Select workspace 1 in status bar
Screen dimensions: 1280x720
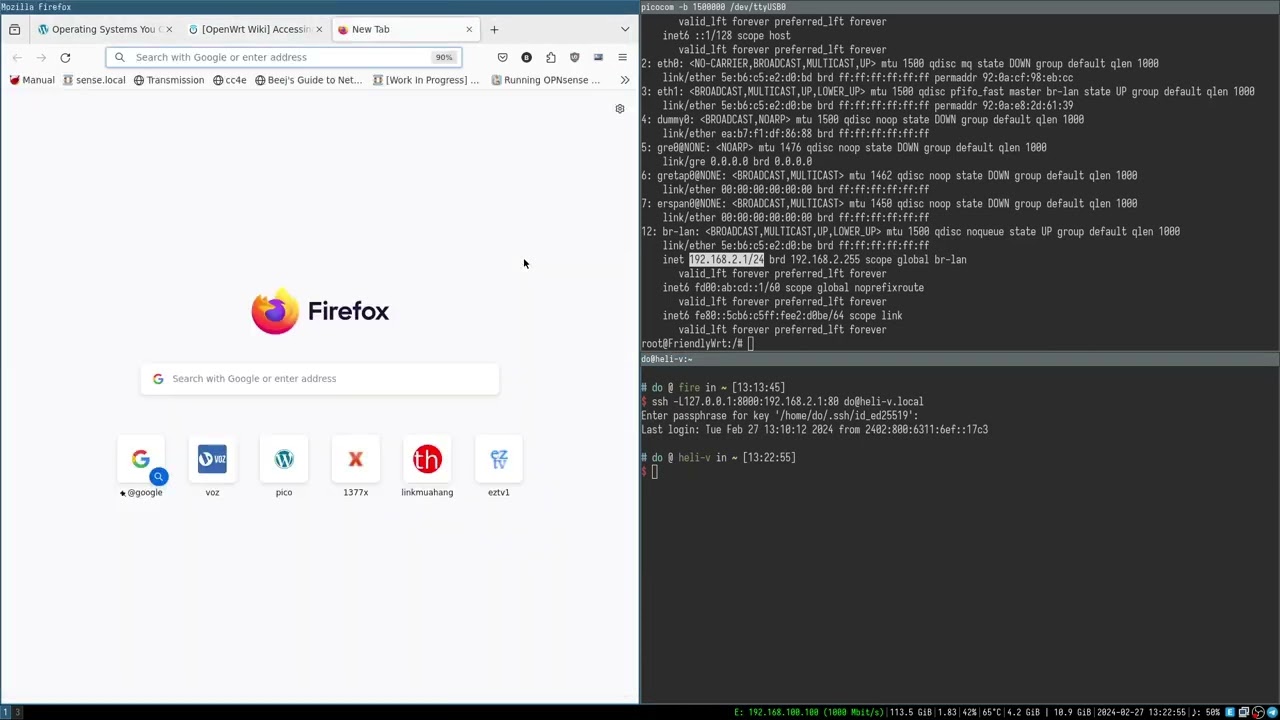[5, 712]
